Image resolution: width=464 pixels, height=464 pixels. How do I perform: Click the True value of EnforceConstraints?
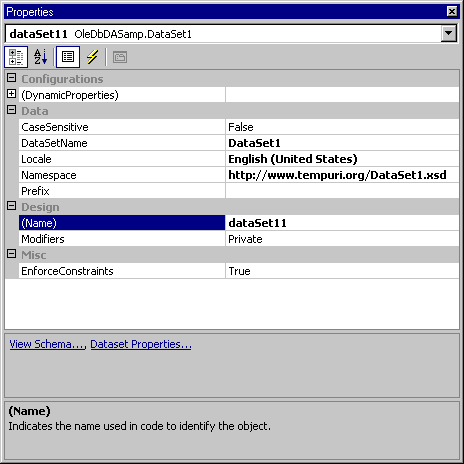pyautogui.click(x=342, y=271)
